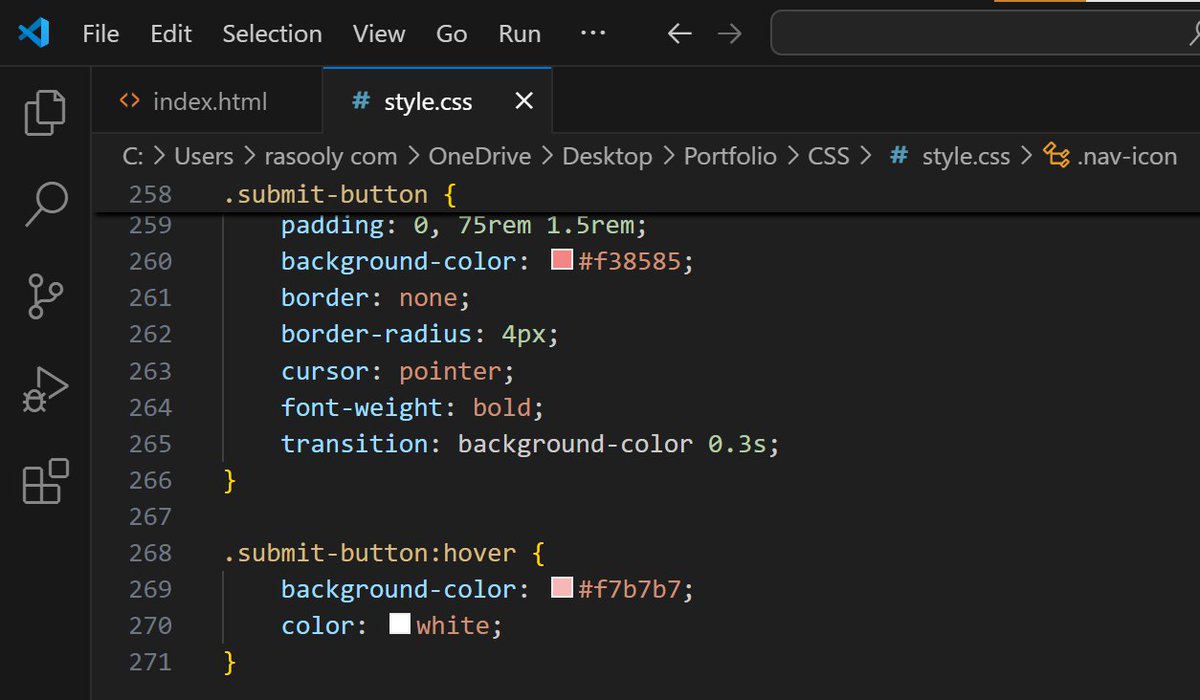Click the .nav-icon symbol icon in breadcrumb
The width and height of the screenshot is (1200, 700).
point(1056,156)
